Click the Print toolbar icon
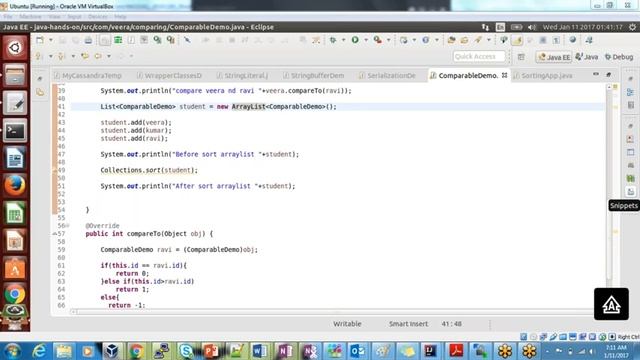The height and width of the screenshot is (360, 640). click(88, 40)
